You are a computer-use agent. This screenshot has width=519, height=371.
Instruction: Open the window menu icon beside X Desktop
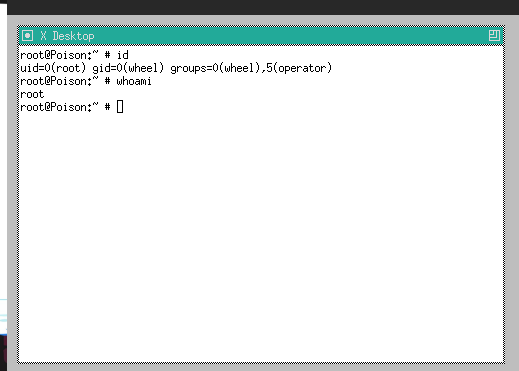coord(27,36)
